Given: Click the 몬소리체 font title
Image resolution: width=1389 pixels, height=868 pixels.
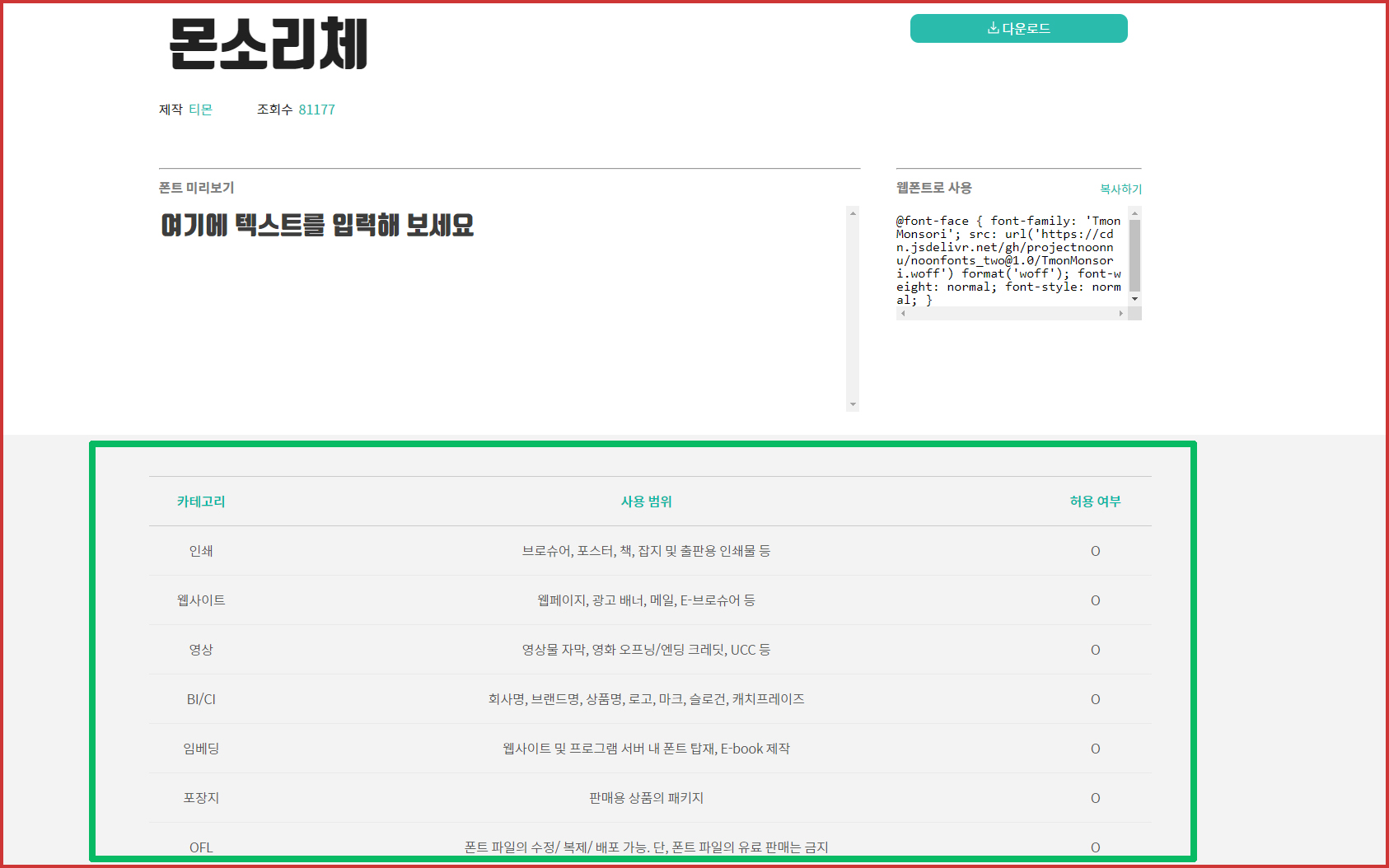Looking at the screenshot, I should [269, 44].
